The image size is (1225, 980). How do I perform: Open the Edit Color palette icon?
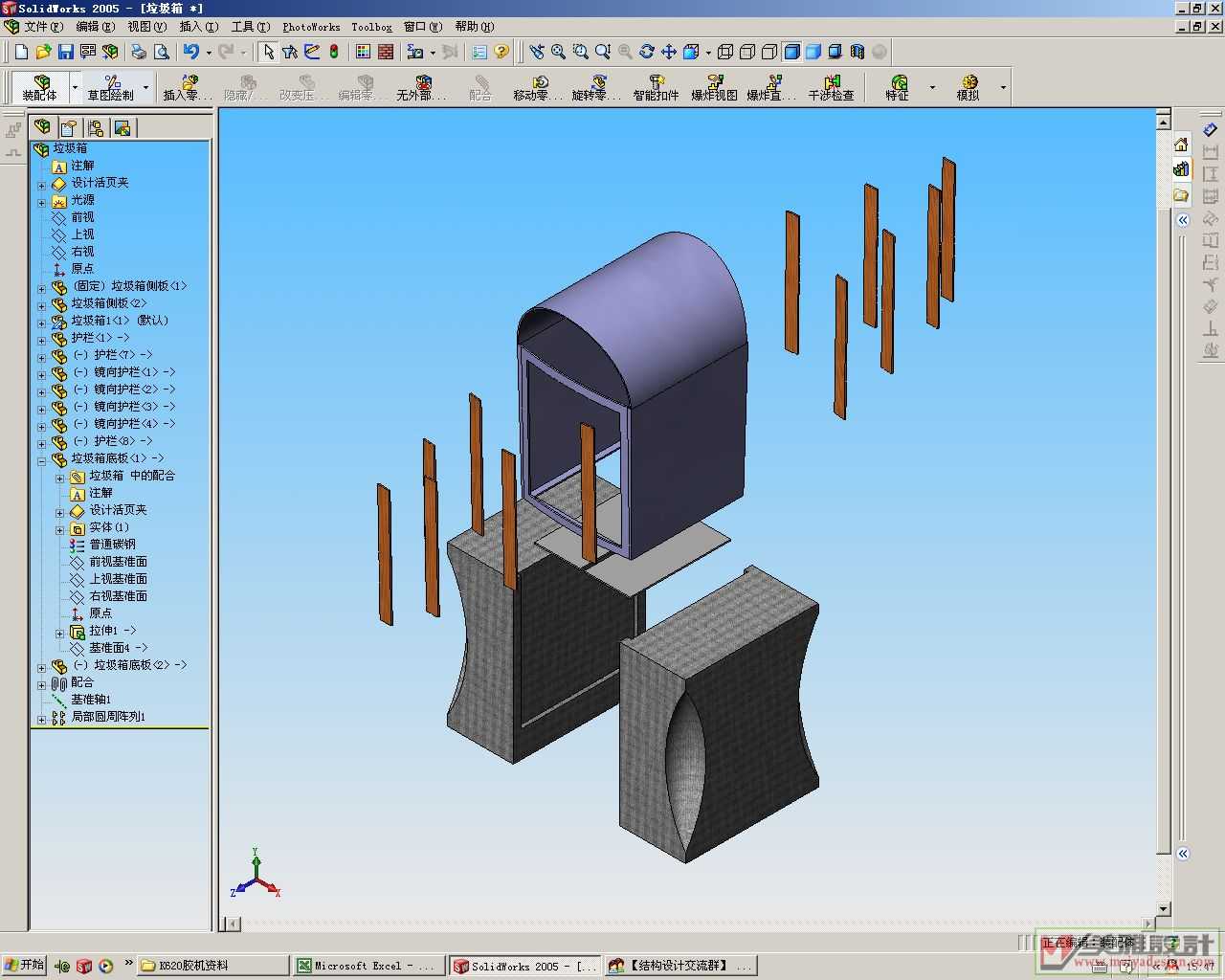coord(364,52)
